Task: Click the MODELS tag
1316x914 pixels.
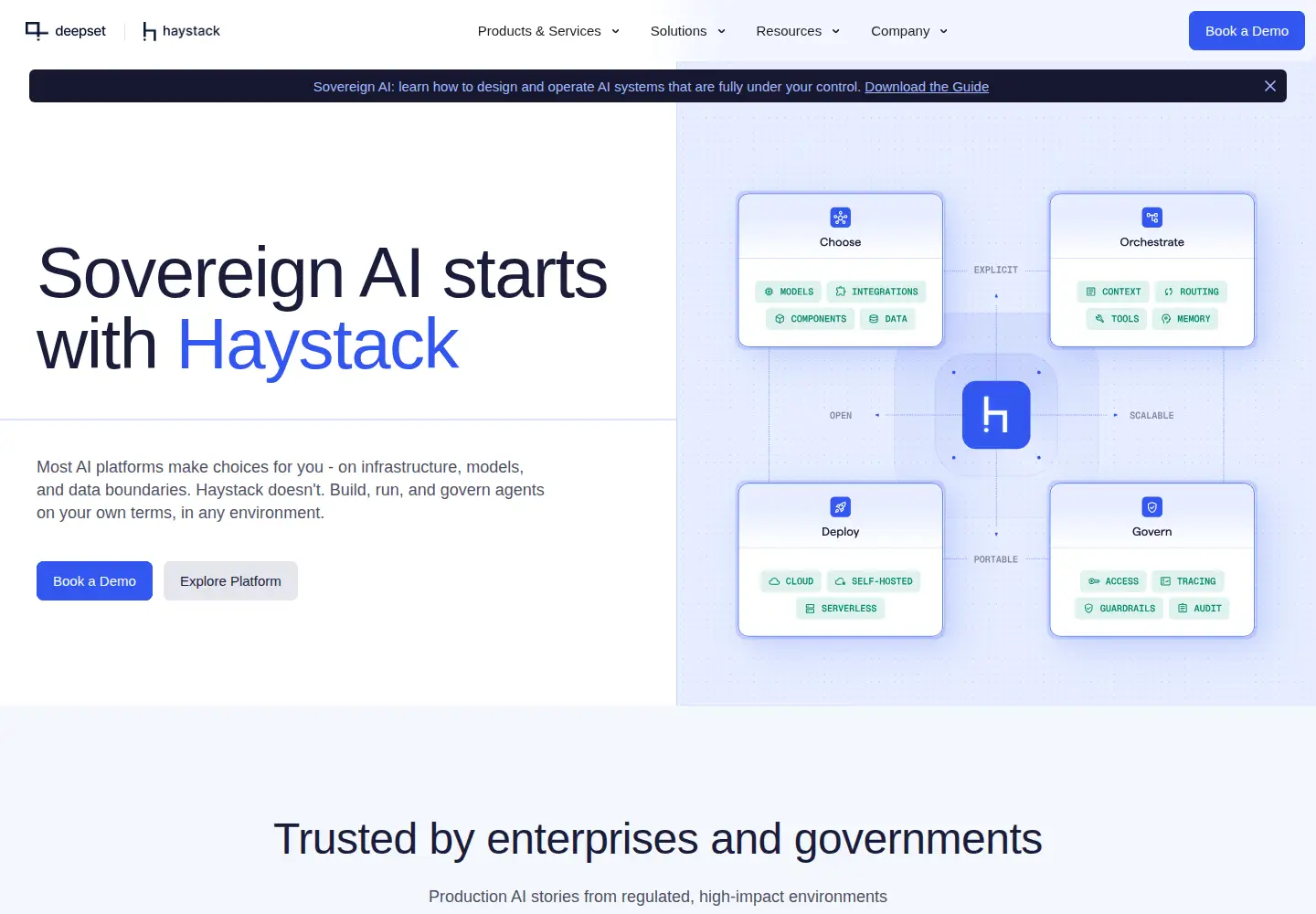Action: click(789, 292)
